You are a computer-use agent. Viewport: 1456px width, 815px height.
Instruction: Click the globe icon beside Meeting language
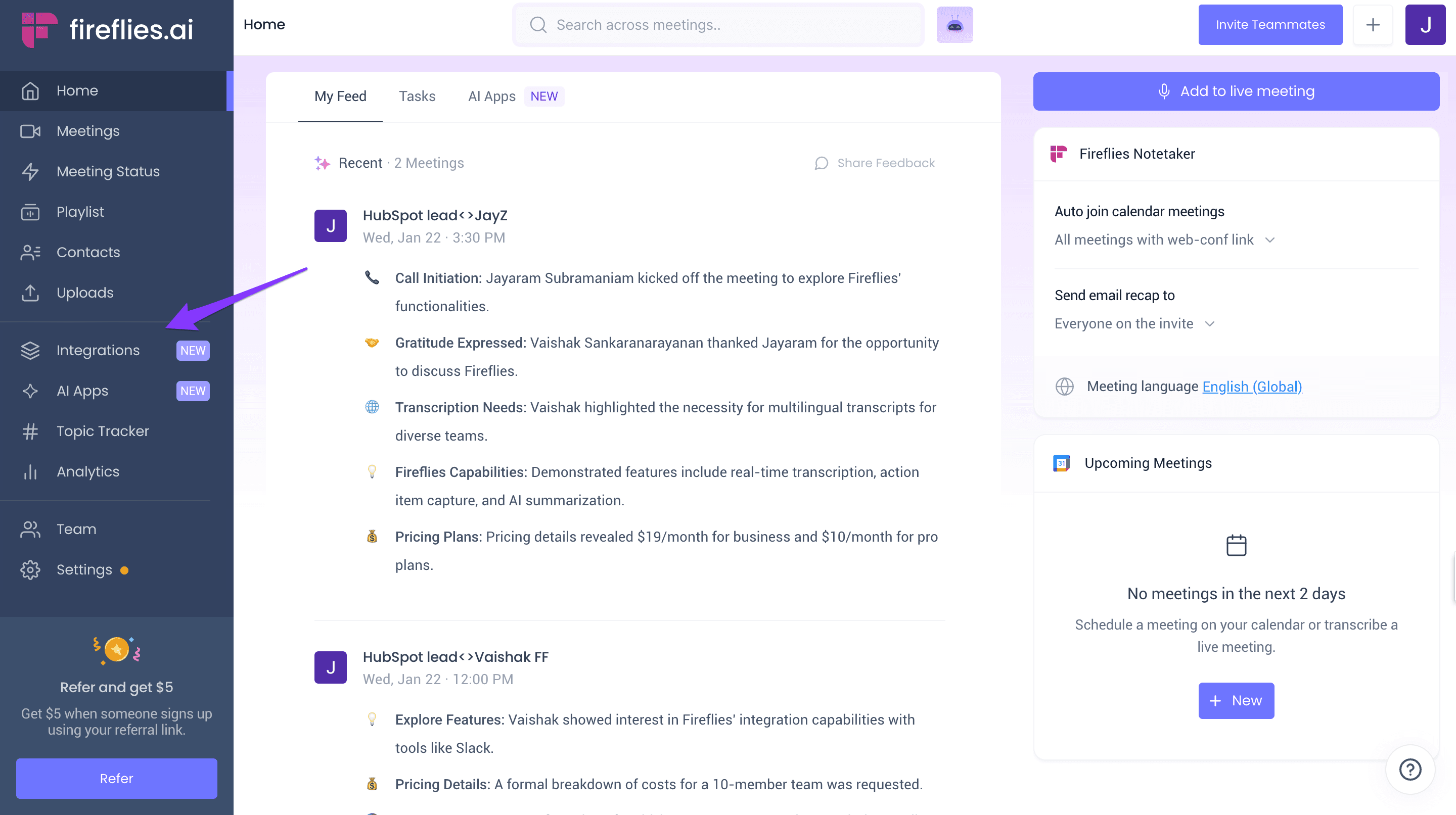[x=1064, y=387]
